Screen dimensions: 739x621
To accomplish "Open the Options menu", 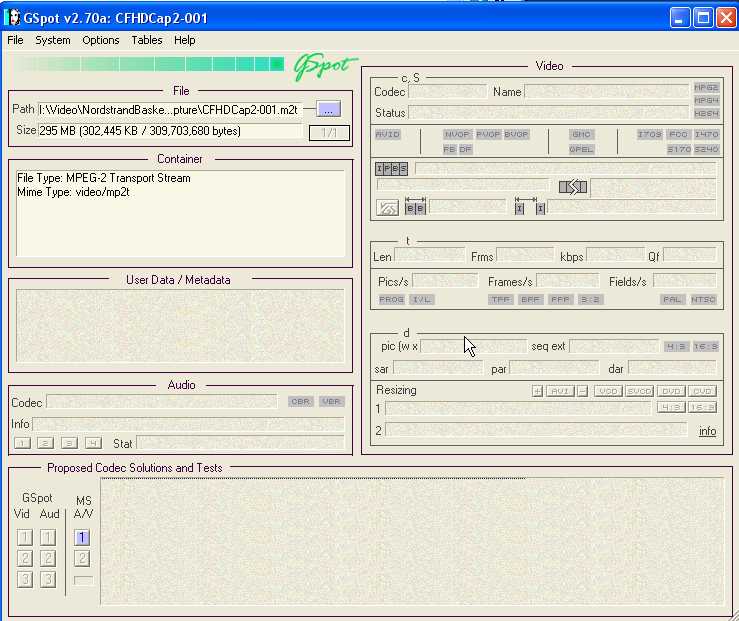I will coord(101,40).
